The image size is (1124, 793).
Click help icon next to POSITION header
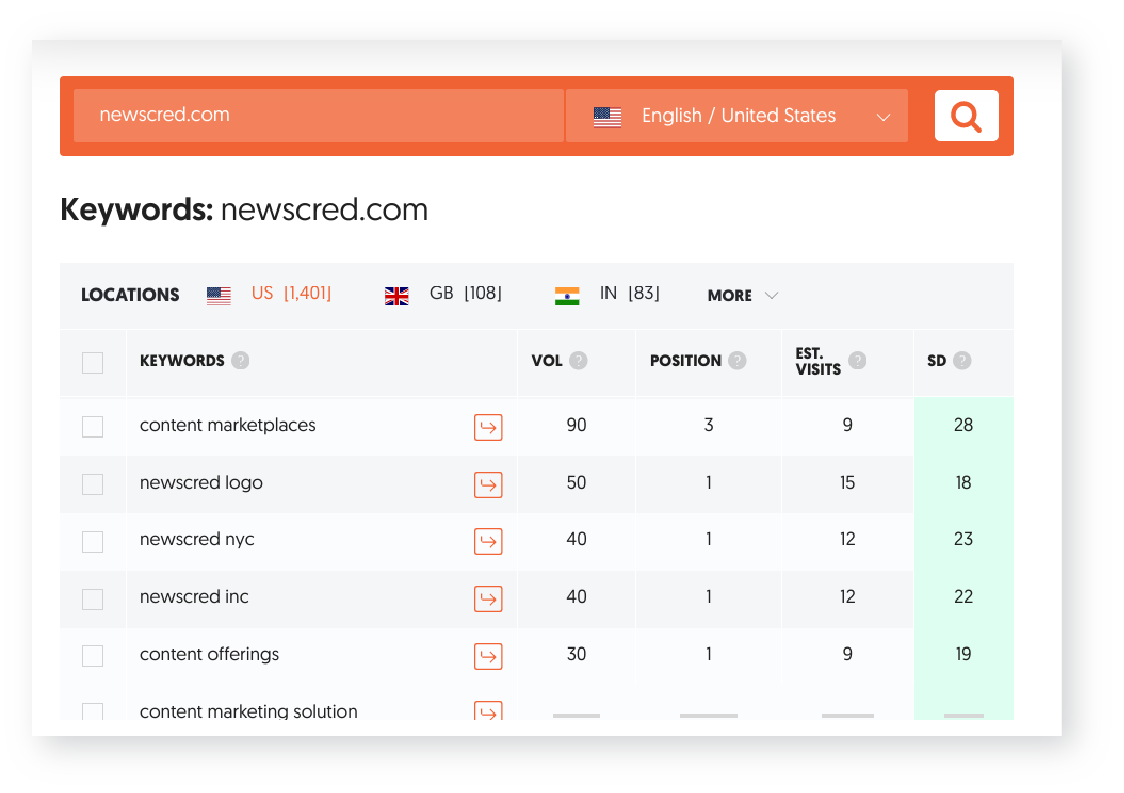[x=737, y=361]
